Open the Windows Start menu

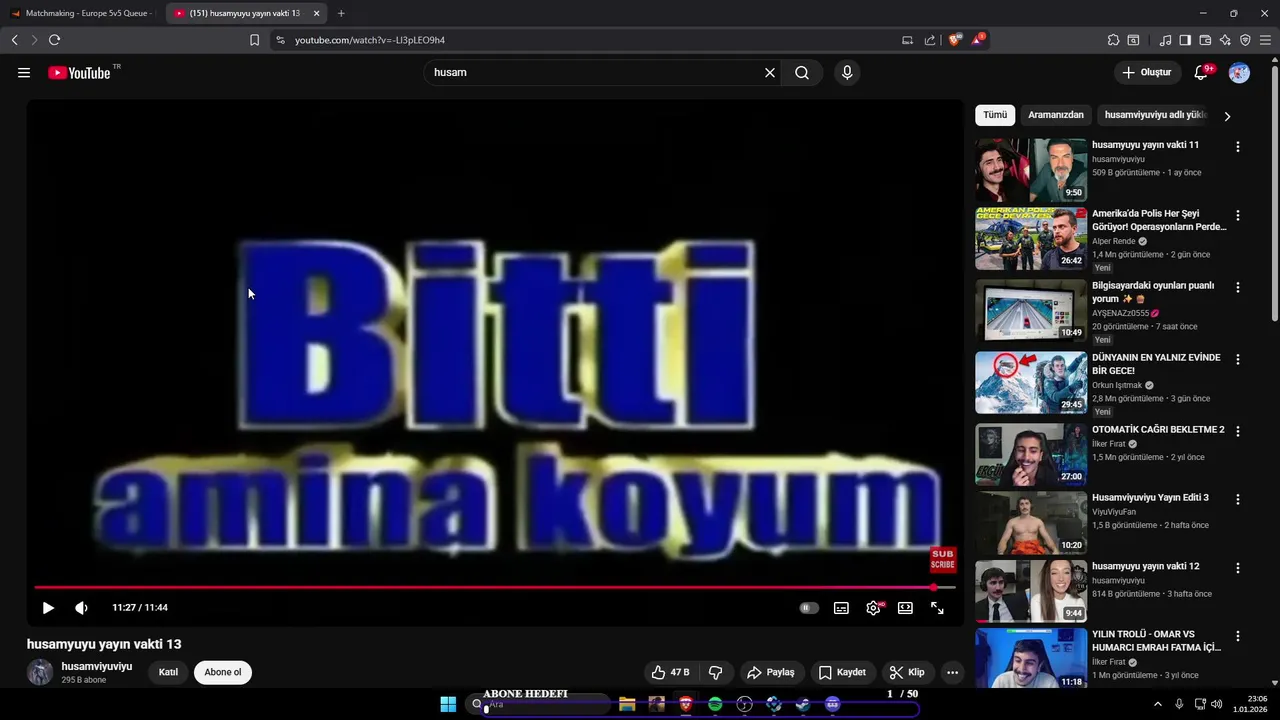[x=448, y=704]
